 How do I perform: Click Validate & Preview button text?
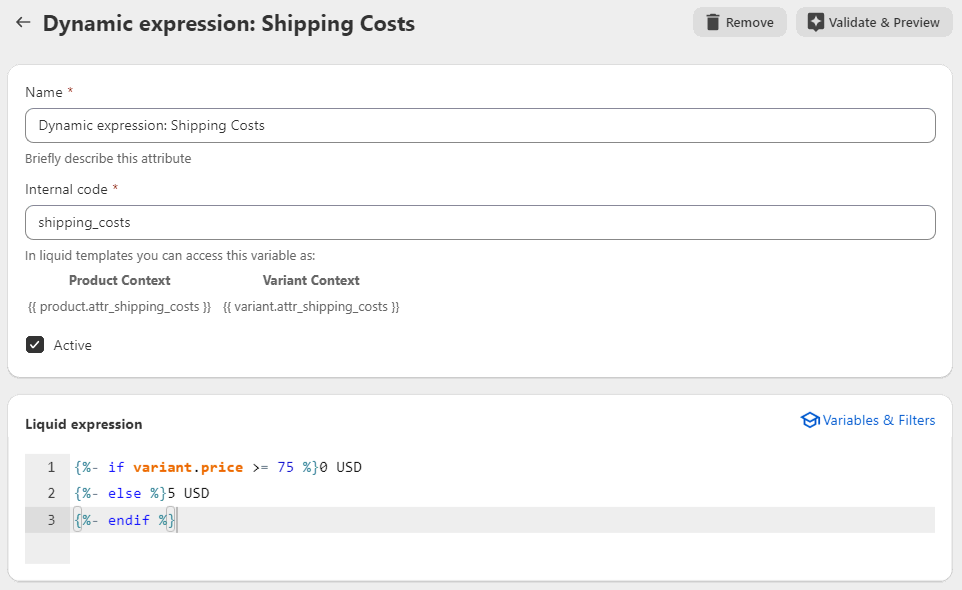884,23
